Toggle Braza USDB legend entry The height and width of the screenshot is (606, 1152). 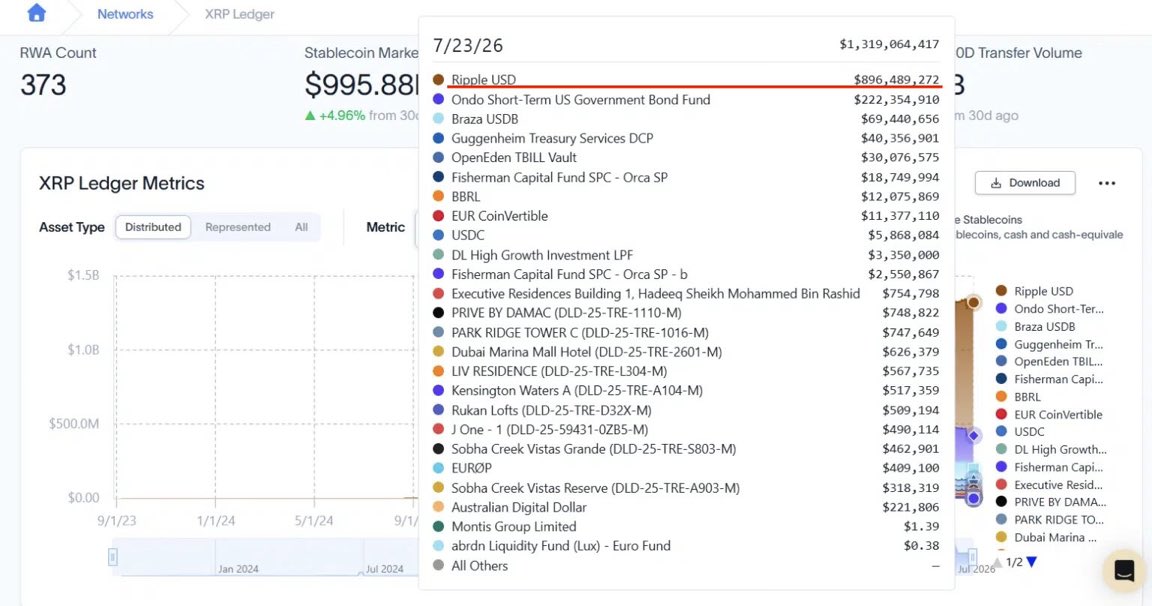[1035, 326]
